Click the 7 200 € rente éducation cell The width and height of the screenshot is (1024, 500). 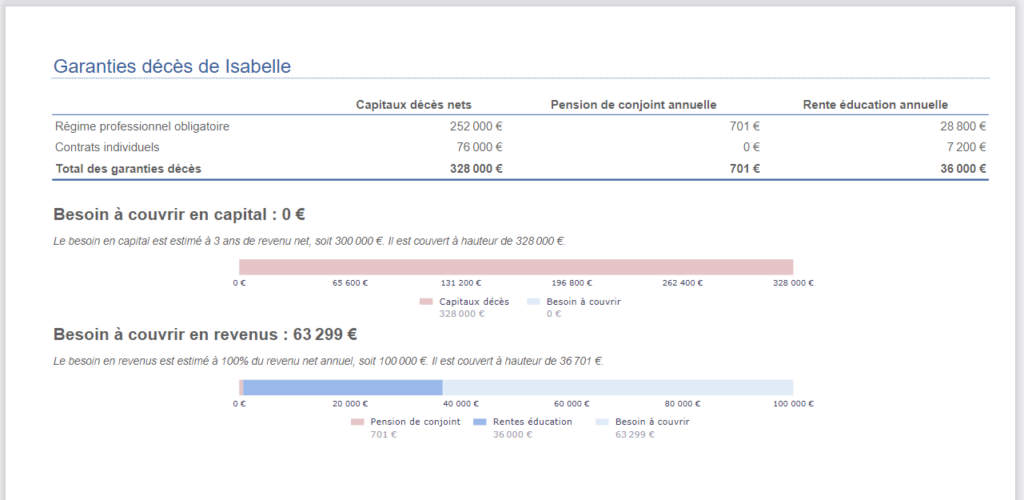tap(964, 148)
